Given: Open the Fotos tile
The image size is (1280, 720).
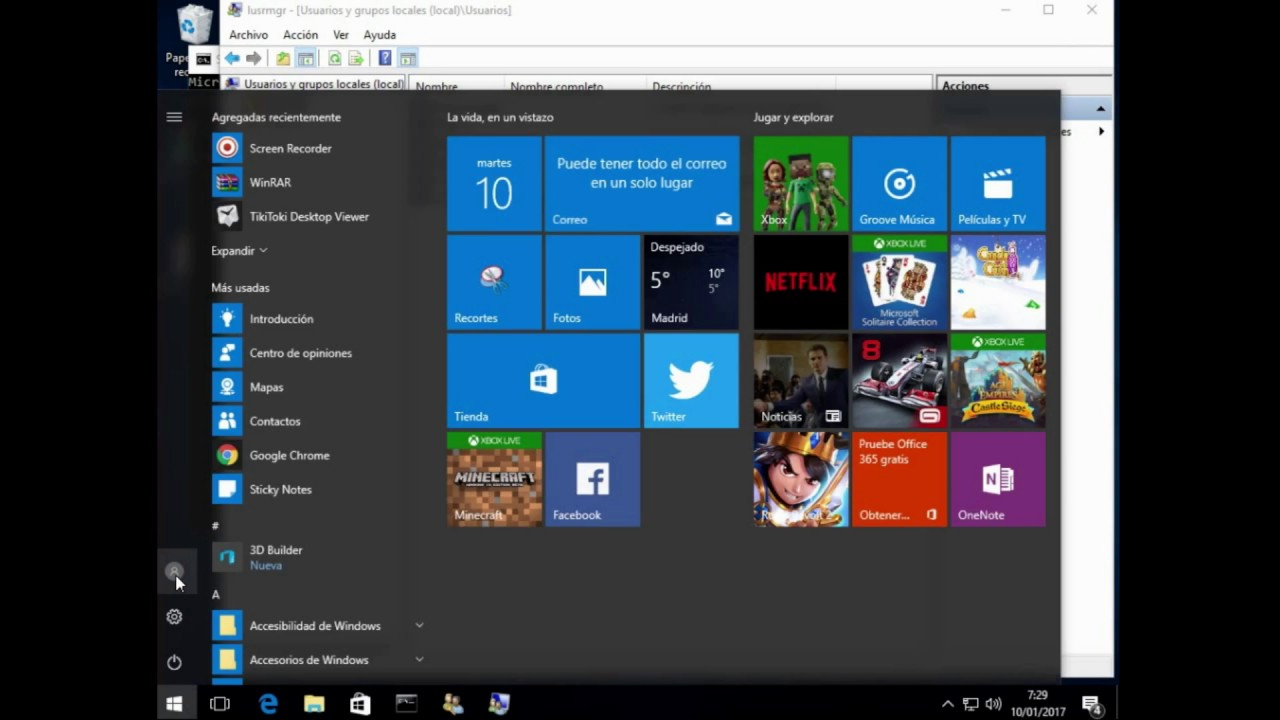Looking at the screenshot, I should 592,282.
